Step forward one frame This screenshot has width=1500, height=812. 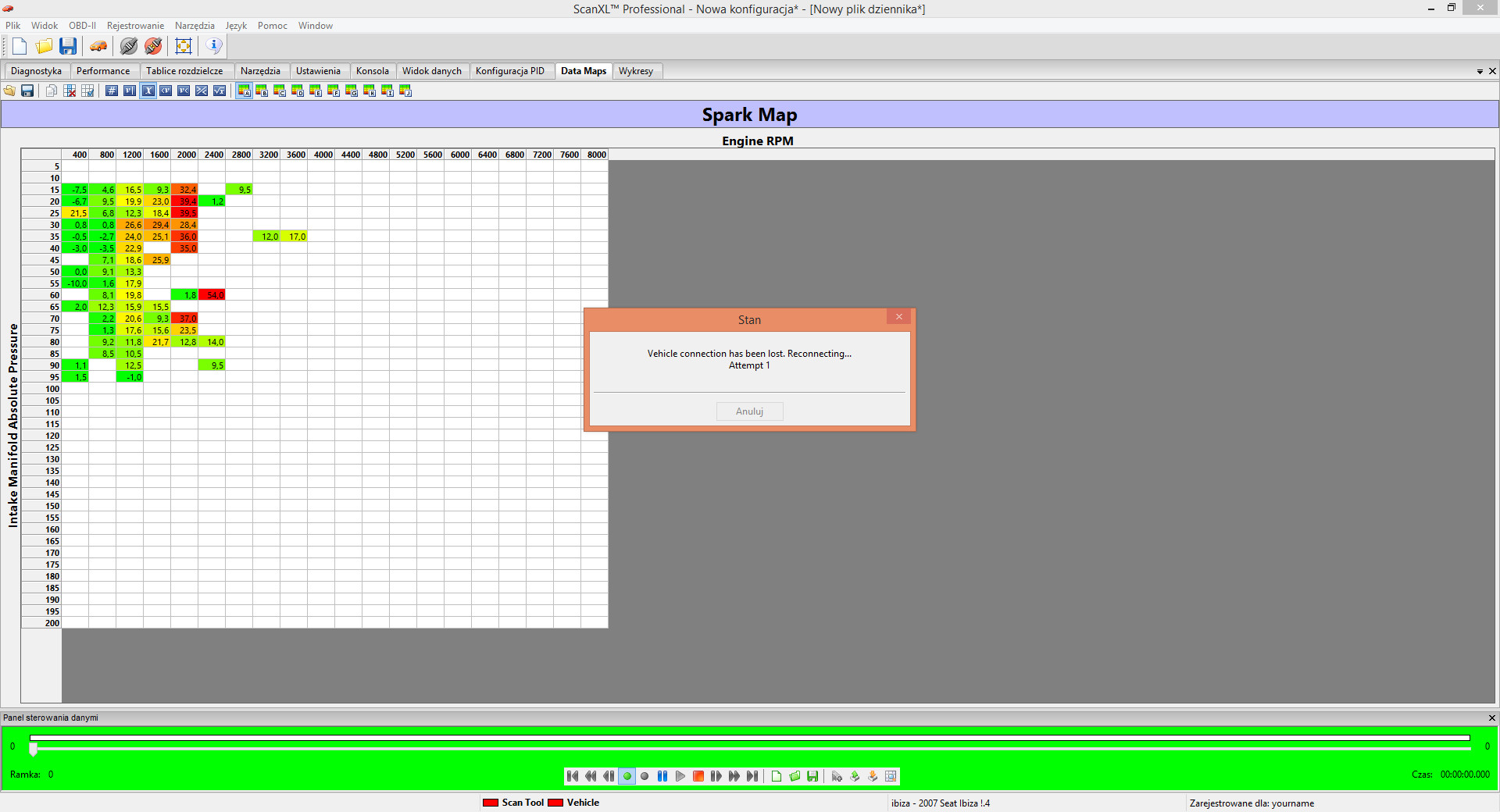coord(716,776)
